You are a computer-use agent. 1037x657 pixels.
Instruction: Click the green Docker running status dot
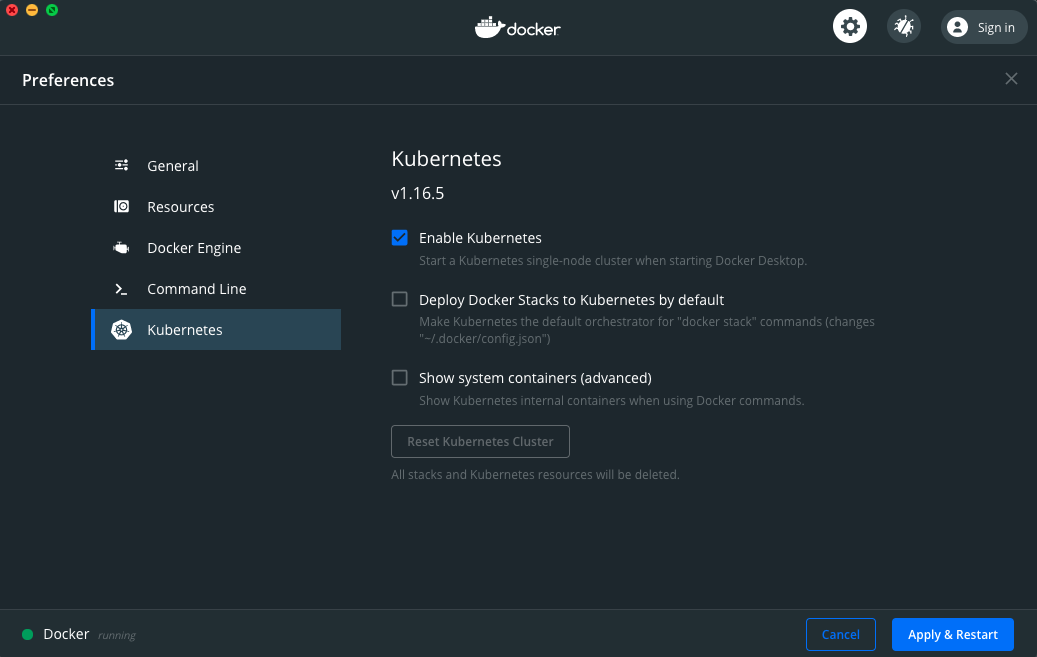(28, 635)
